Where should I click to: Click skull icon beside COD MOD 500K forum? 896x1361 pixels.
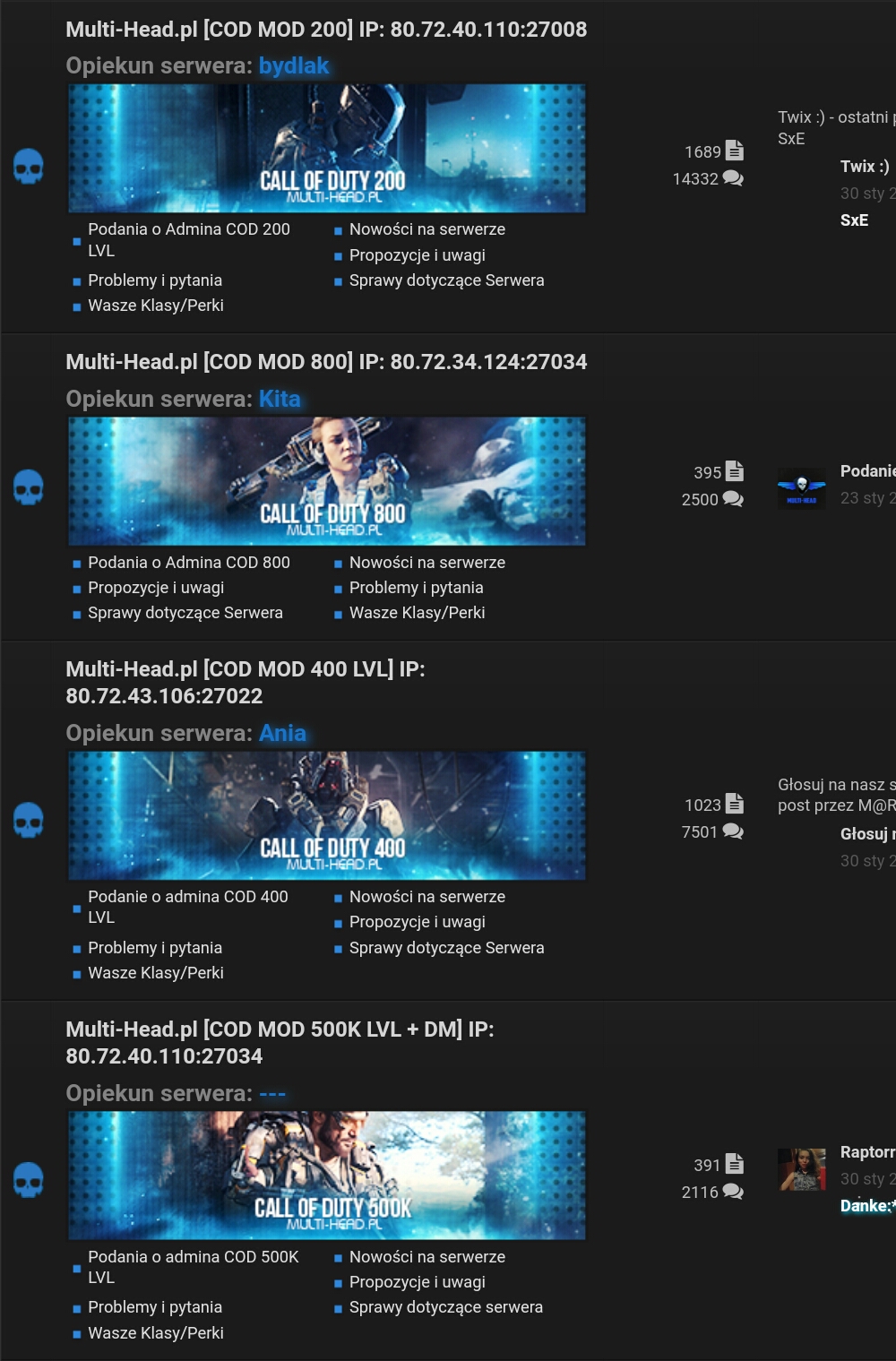29,1180
